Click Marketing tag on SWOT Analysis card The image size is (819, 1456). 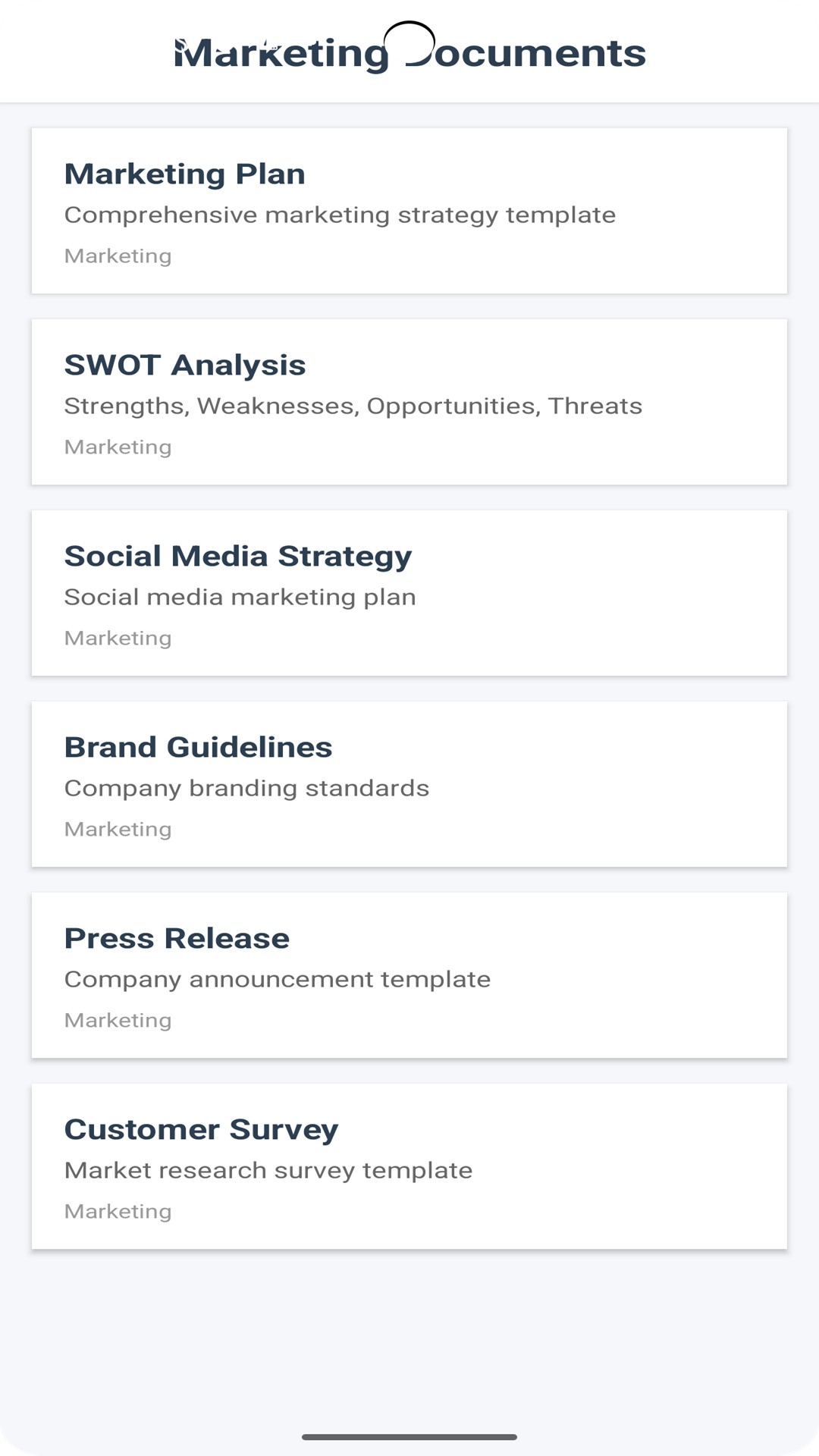point(118,447)
